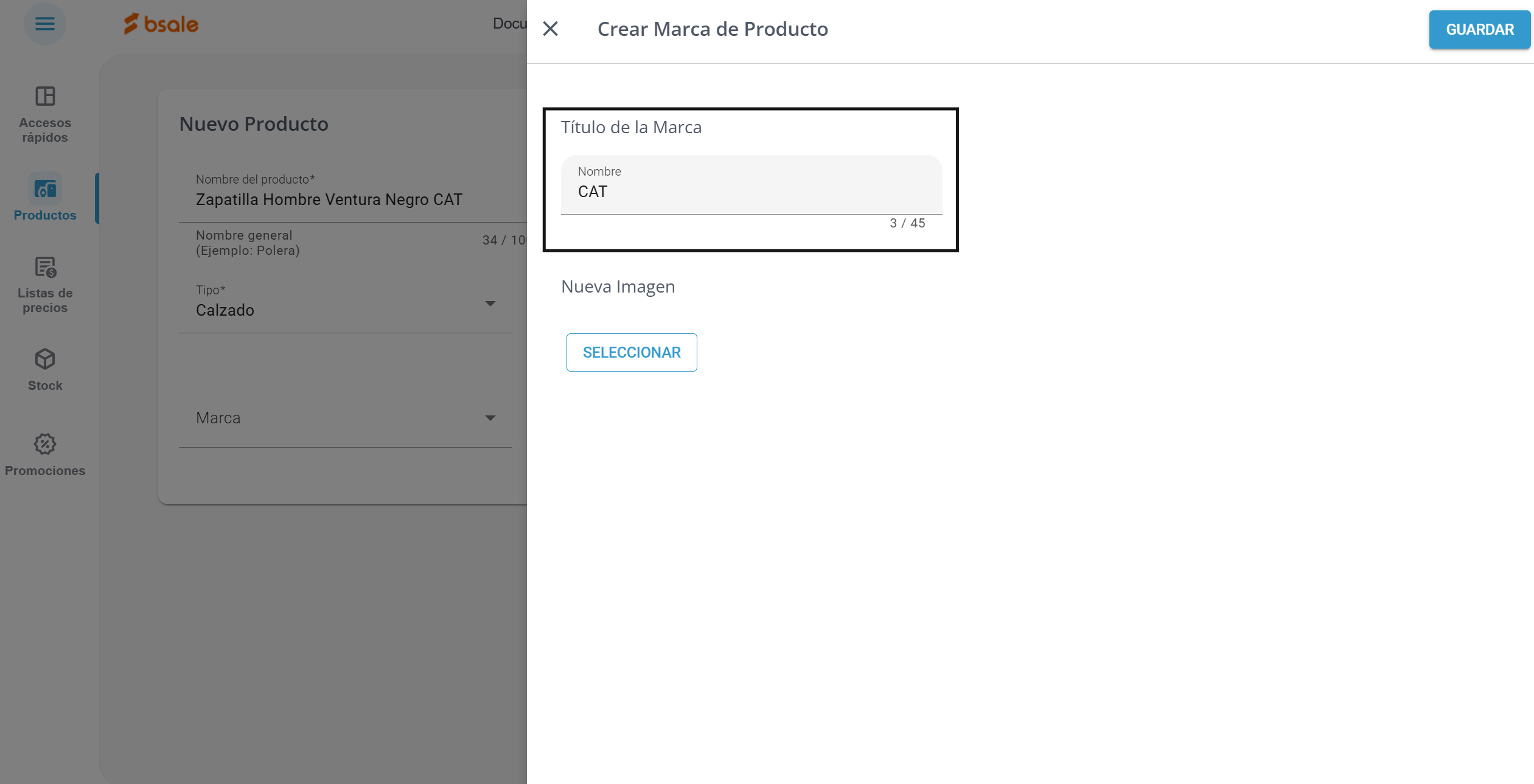
Task: Go to the Stock box icon
Action: coord(45,359)
